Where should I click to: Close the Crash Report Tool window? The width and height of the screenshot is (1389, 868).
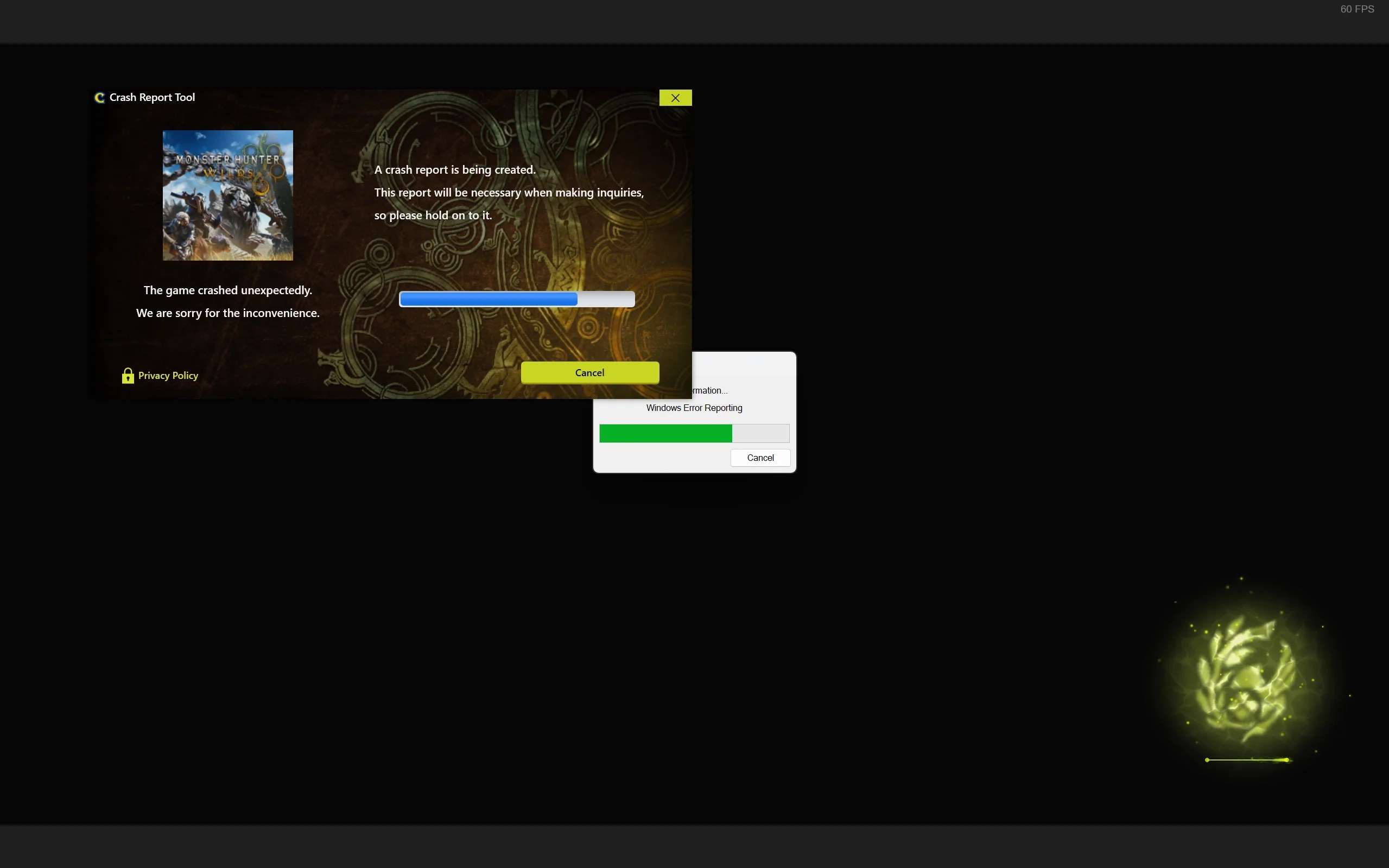tap(675, 98)
